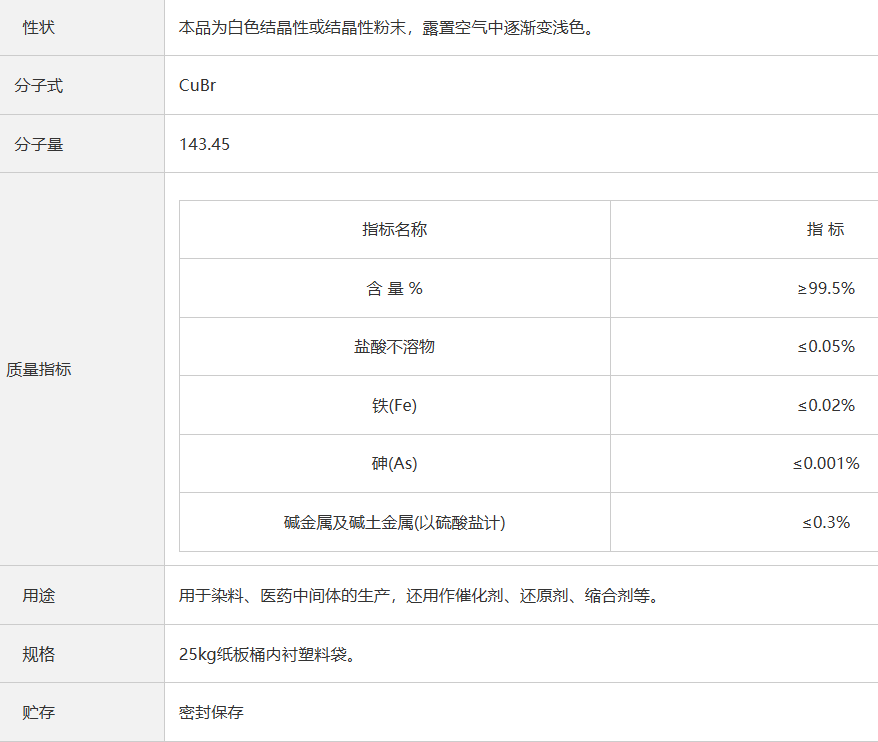
Task: Select the 143.45 molecular weight value
Action: pos(204,144)
